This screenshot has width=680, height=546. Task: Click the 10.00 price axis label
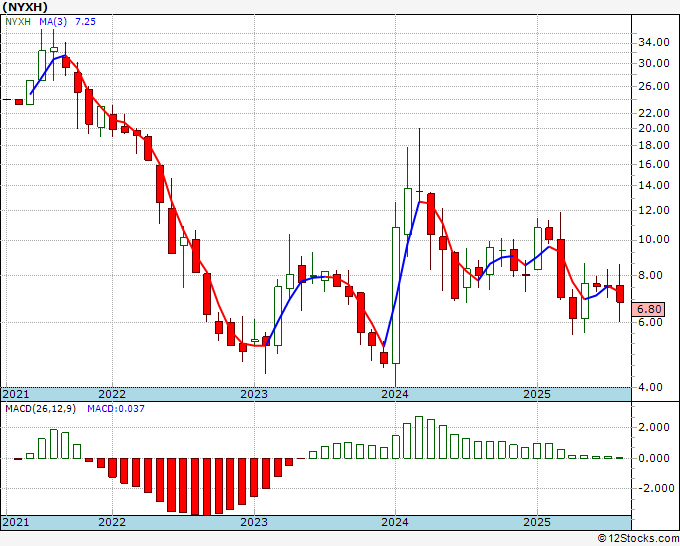654,240
